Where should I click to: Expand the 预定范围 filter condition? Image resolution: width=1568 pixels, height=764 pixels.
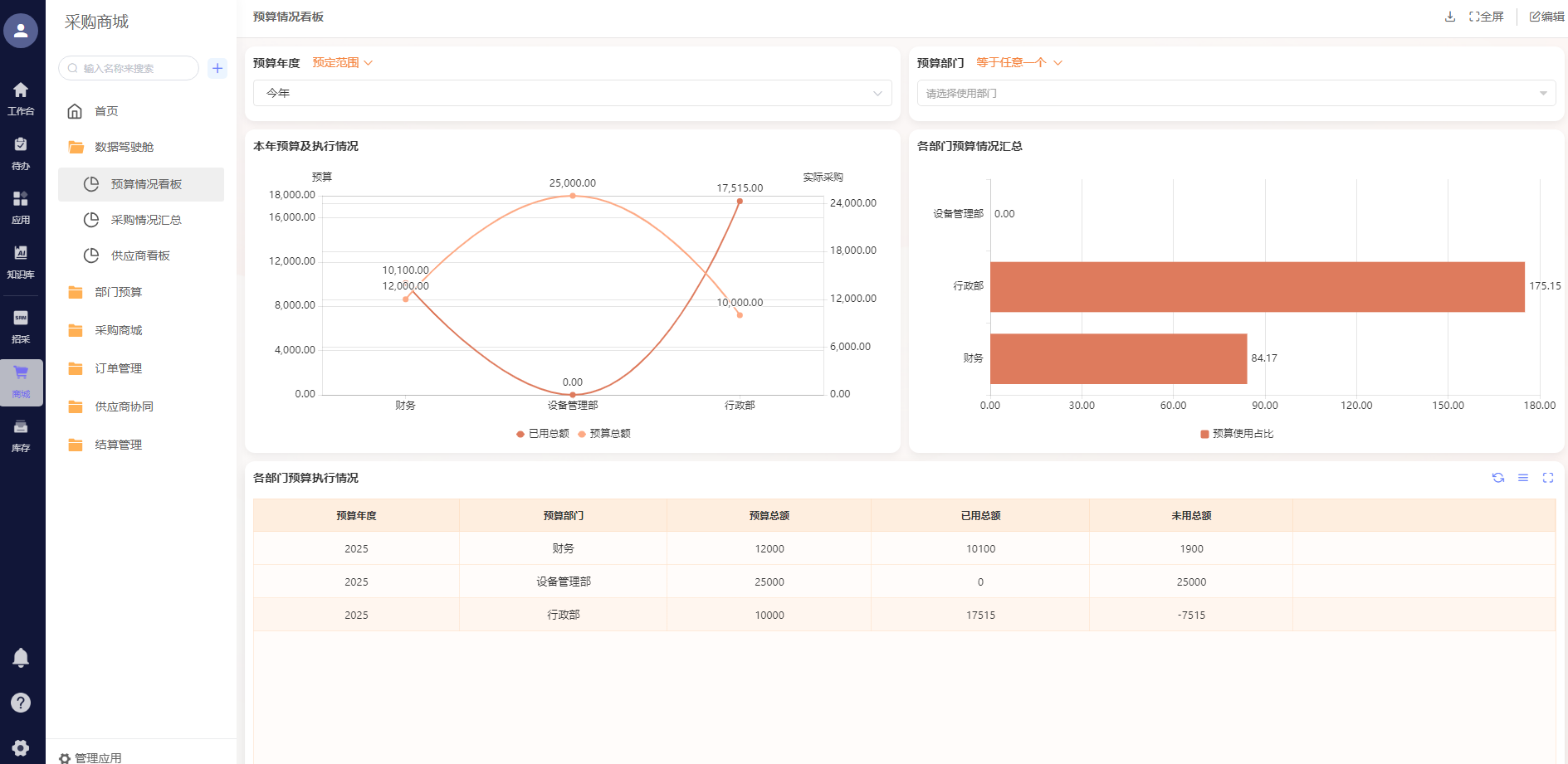(342, 63)
